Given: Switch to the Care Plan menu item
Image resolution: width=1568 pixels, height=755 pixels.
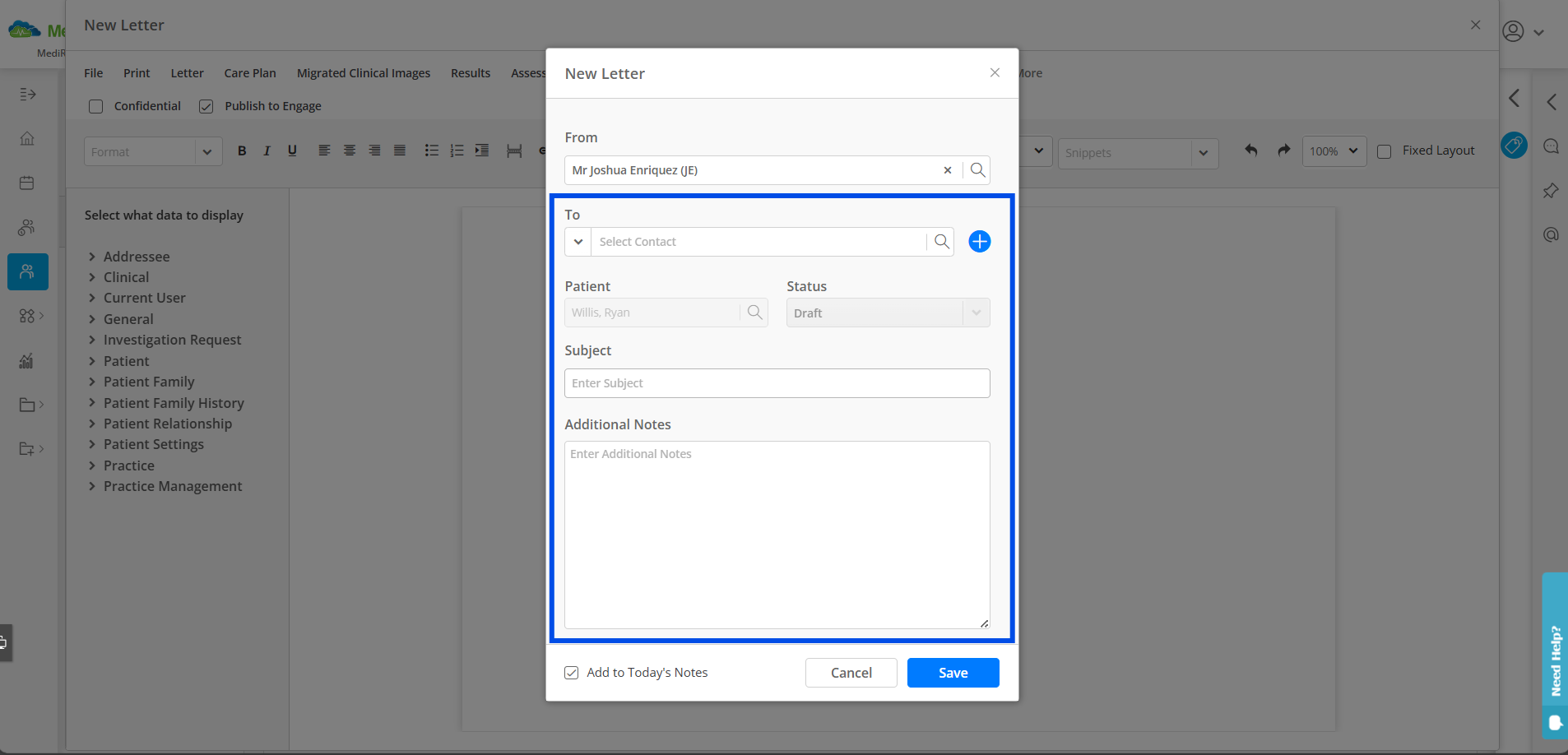Looking at the screenshot, I should pyautogui.click(x=250, y=72).
